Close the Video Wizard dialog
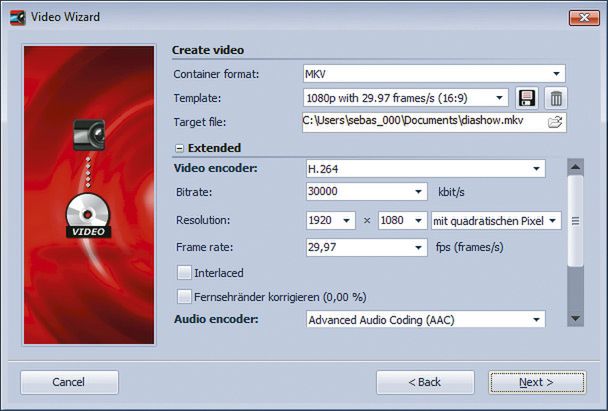 click(x=584, y=17)
